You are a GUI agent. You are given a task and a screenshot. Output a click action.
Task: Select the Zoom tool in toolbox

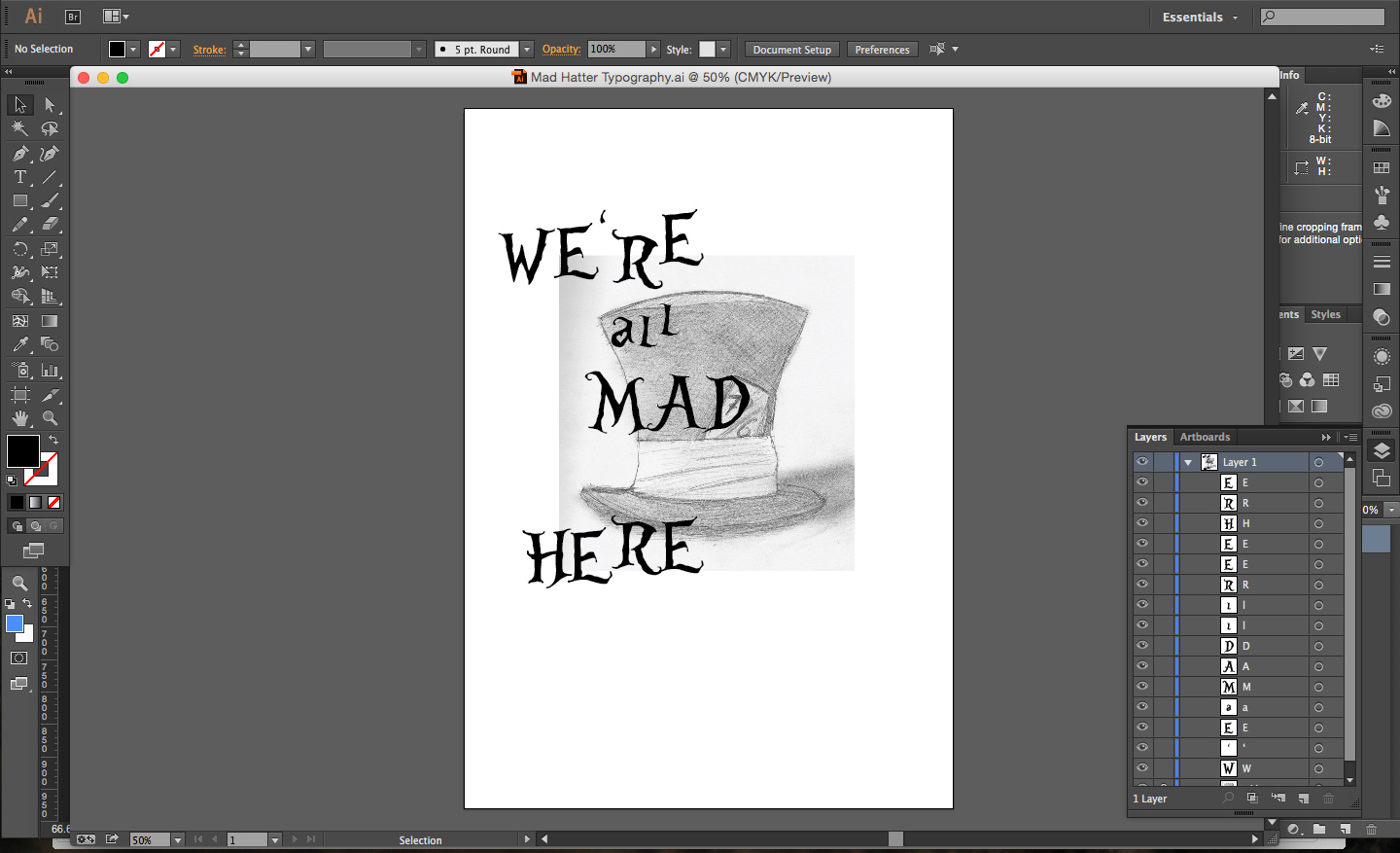tap(50, 418)
